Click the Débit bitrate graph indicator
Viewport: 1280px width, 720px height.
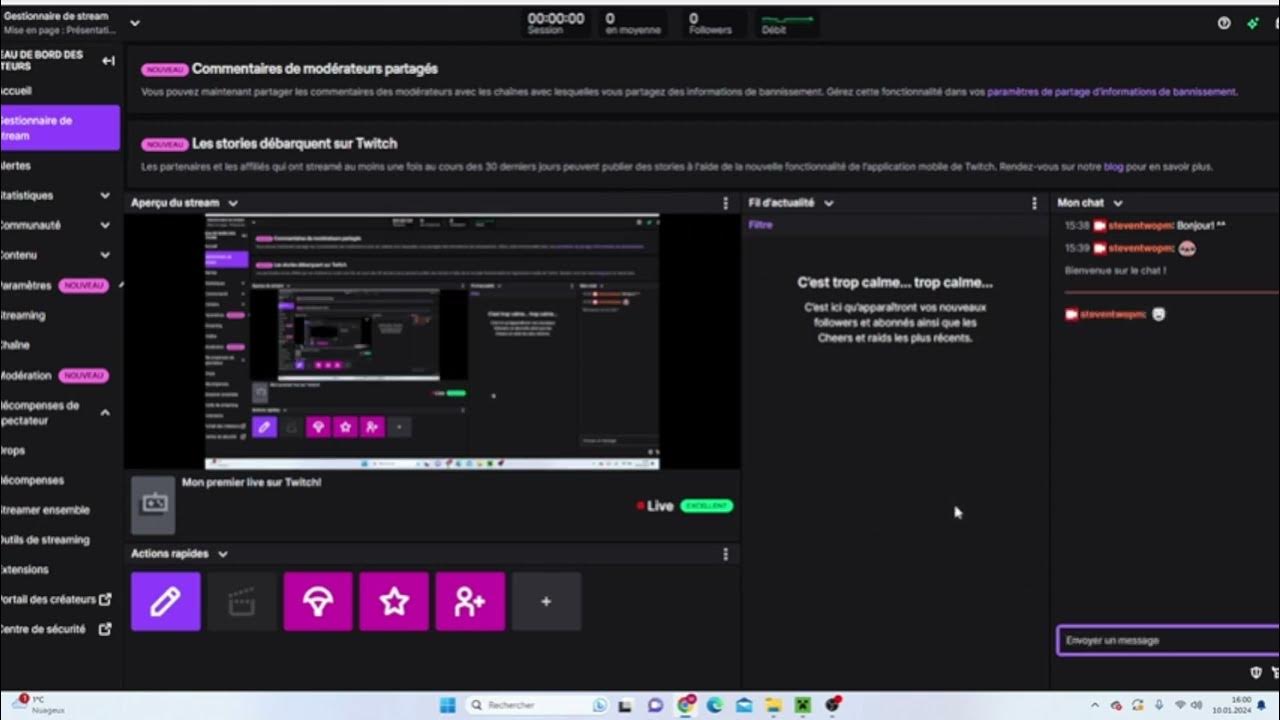tap(788, 23)
